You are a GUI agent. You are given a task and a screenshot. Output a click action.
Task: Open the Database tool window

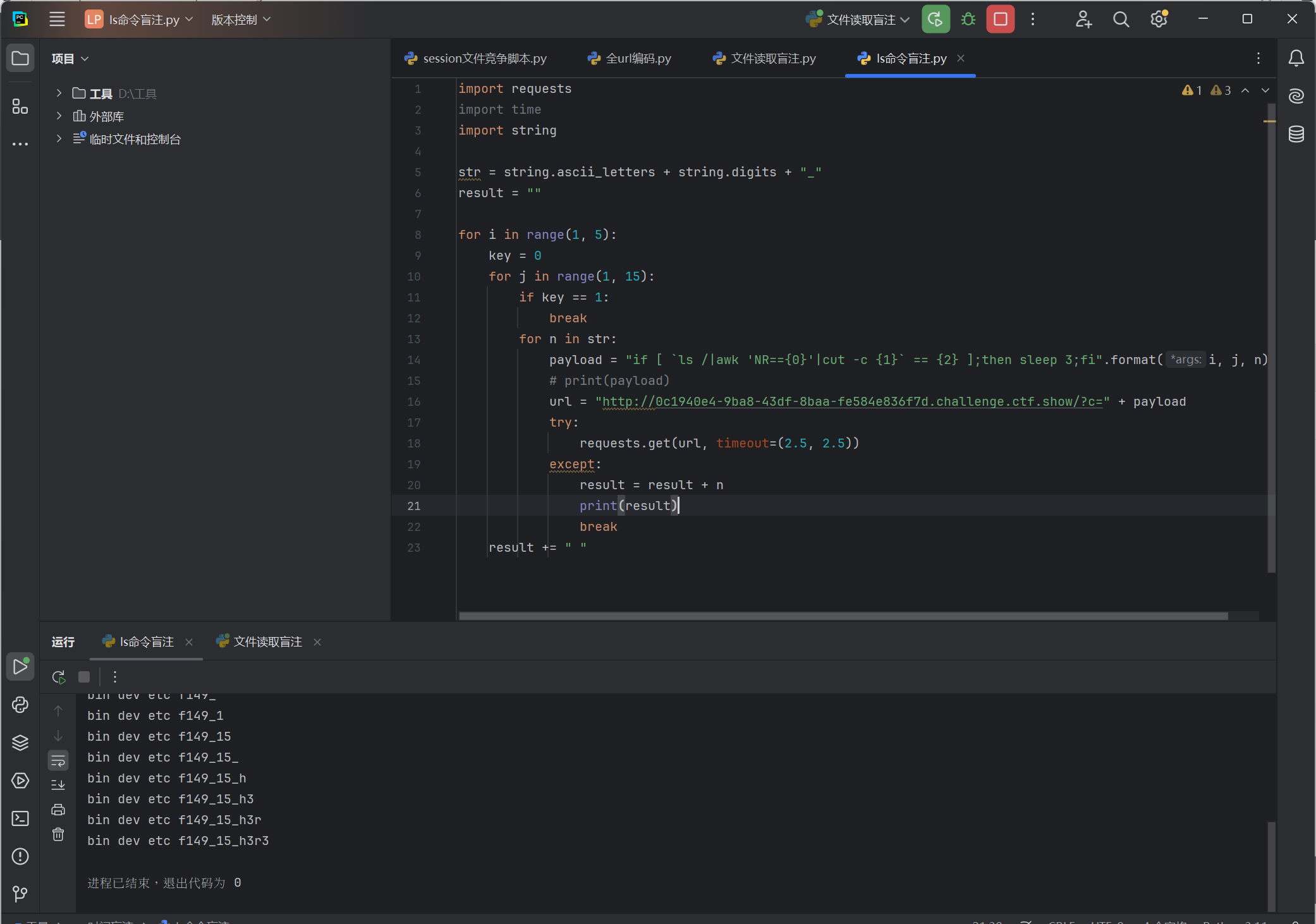(1296, 134)
